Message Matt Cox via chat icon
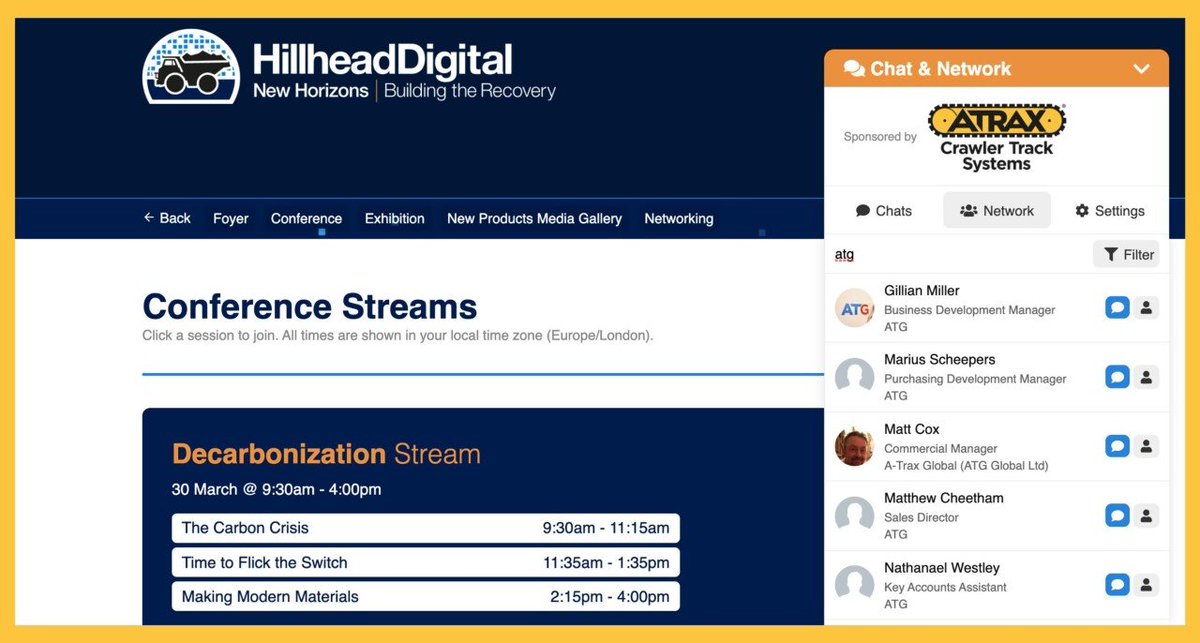This screenshot has height=643, width=1200. pyautogui.click(x=1117, y=446)
